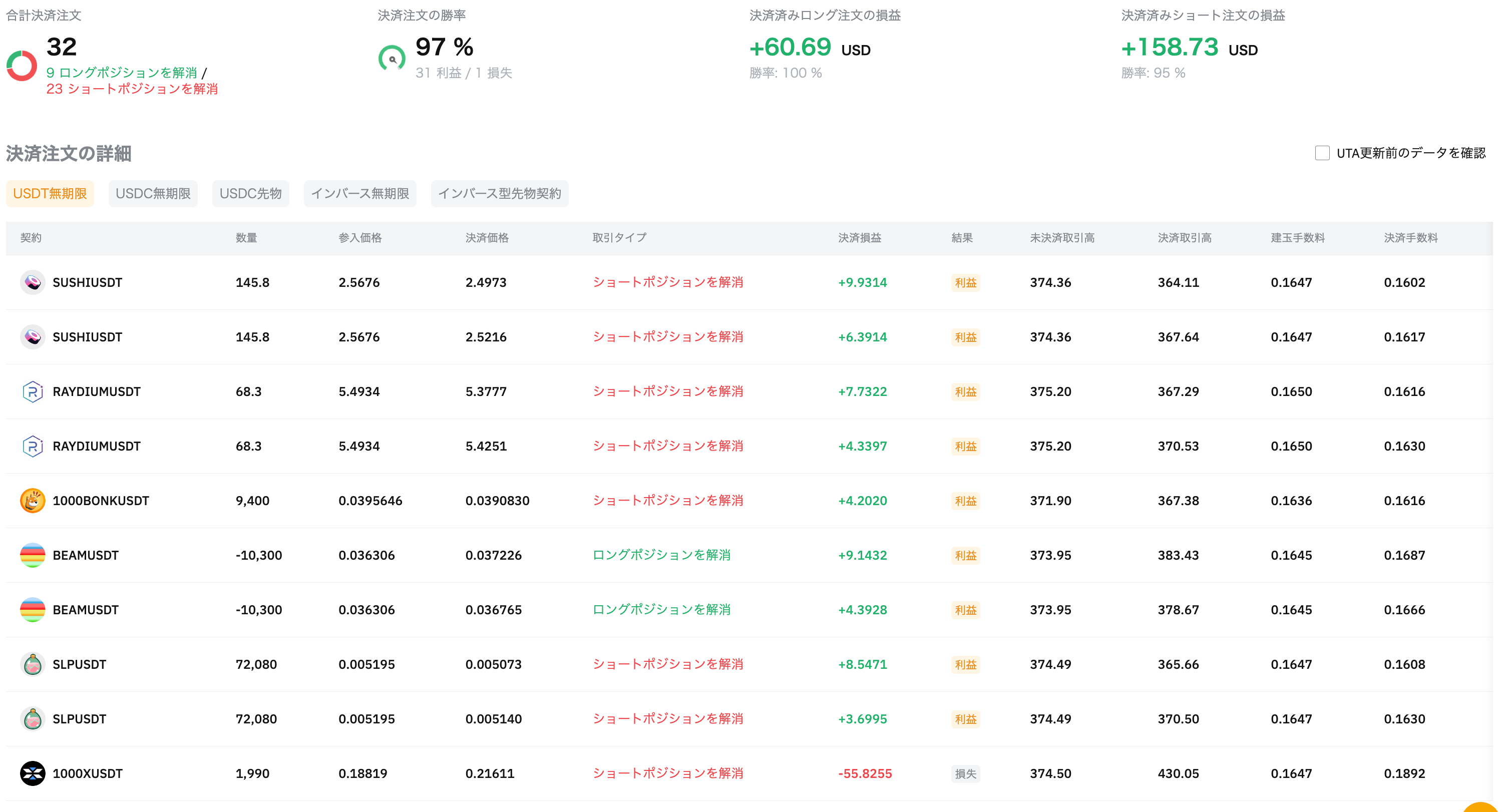Click the 契約 column header
The width and height of the screenshot is (1504, 812).
[31, 238]
